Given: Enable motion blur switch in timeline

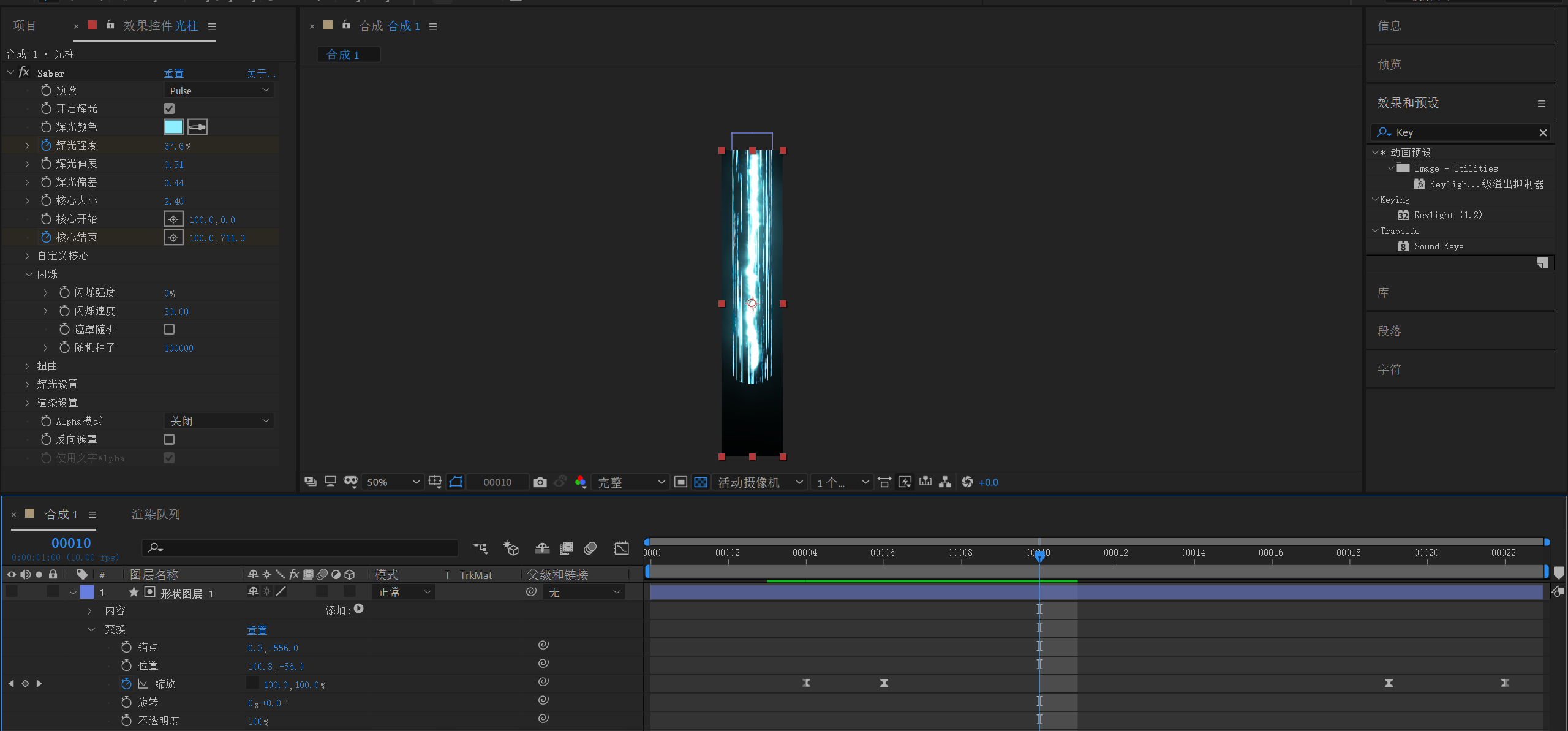Looking at the screenshot, I should [590, 548].
